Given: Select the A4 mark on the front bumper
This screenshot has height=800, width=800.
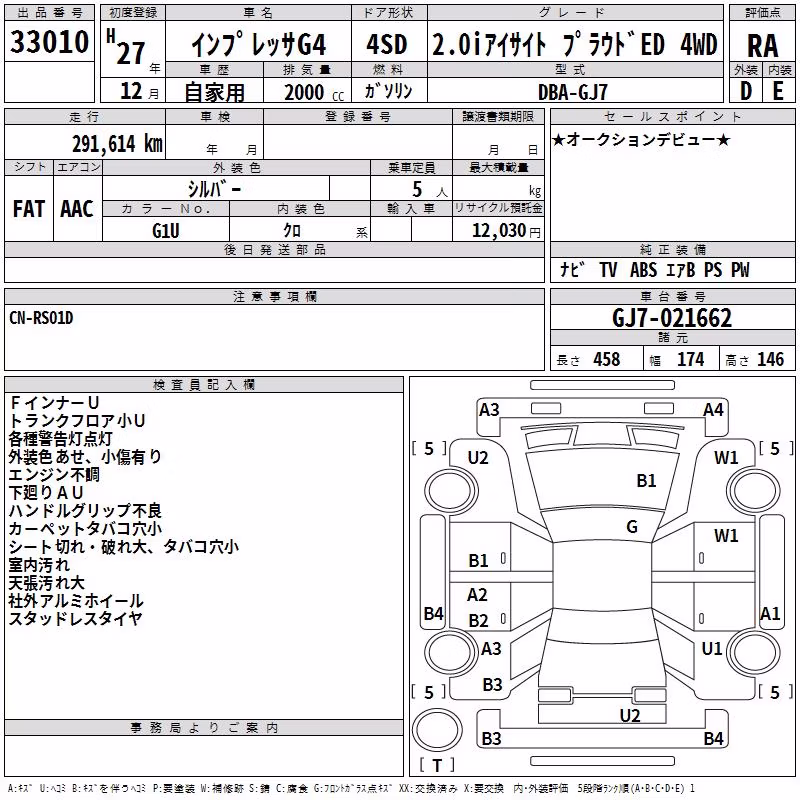Looking at the screenshot, I should (x=713, y=410).
